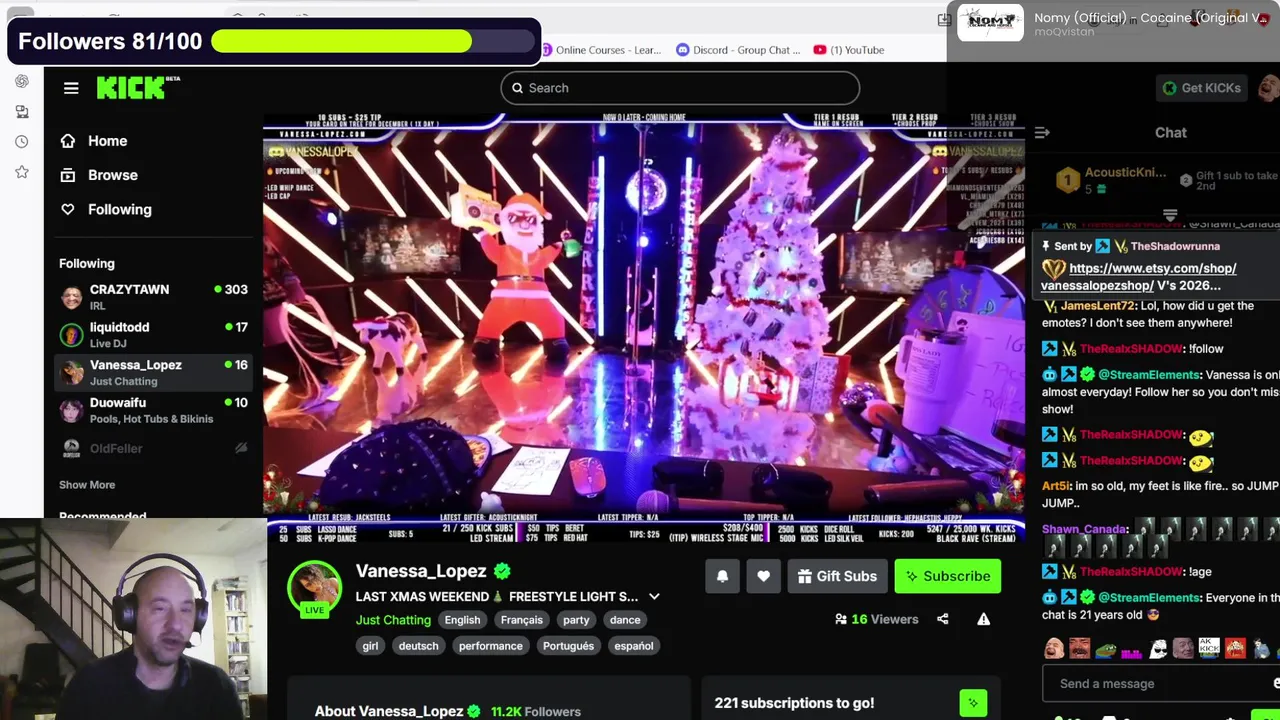The height and width of the screenshot is (720, 1280).
Task: Click the green button beside subscriptions goal
Action: coord(973,703)
